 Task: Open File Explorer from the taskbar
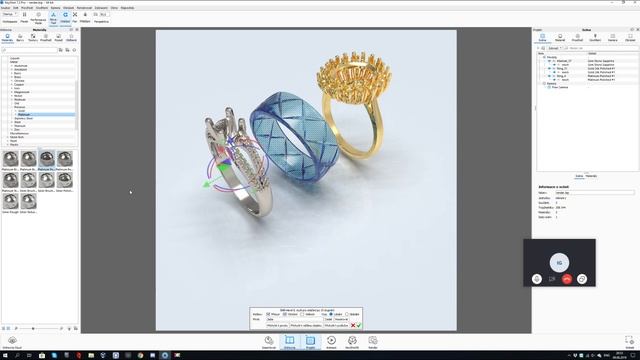91,356
